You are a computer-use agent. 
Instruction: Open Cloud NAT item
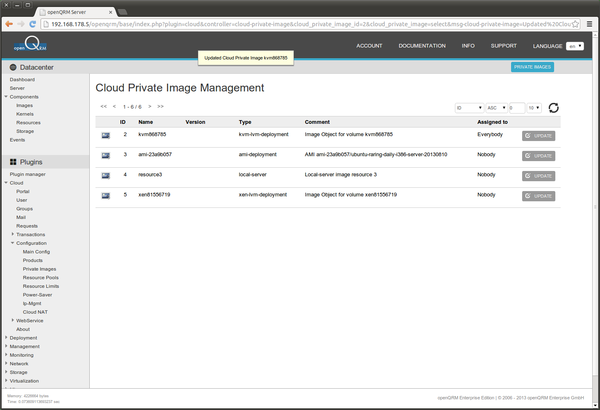pyautogui.click(x=35, y=312)
